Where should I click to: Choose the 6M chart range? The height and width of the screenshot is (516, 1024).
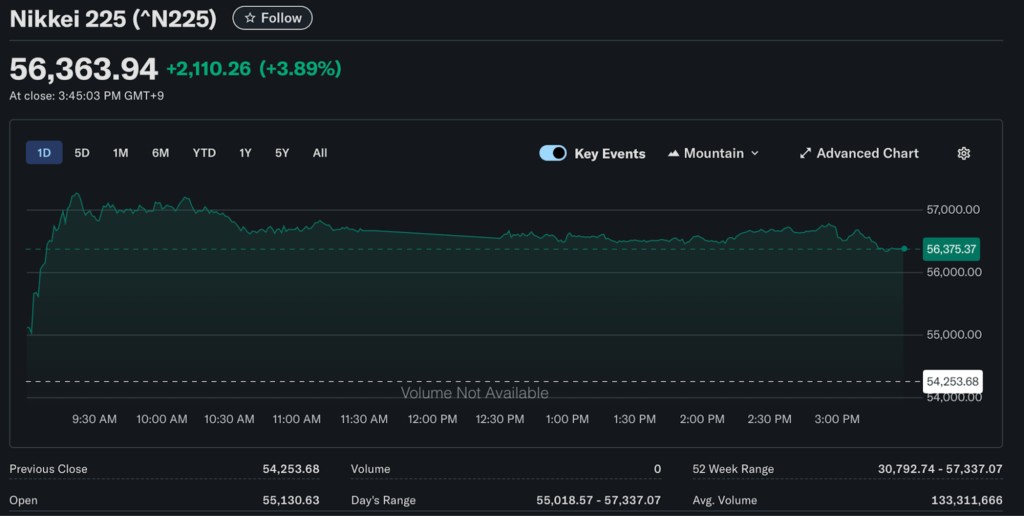coord(160,153)
